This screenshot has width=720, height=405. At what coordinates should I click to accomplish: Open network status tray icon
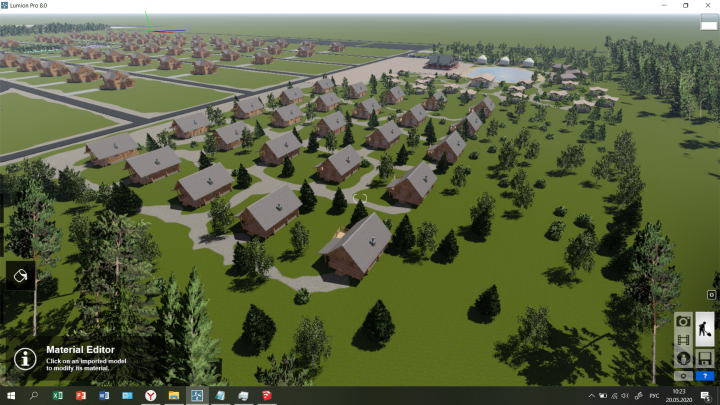pos(614,395)
